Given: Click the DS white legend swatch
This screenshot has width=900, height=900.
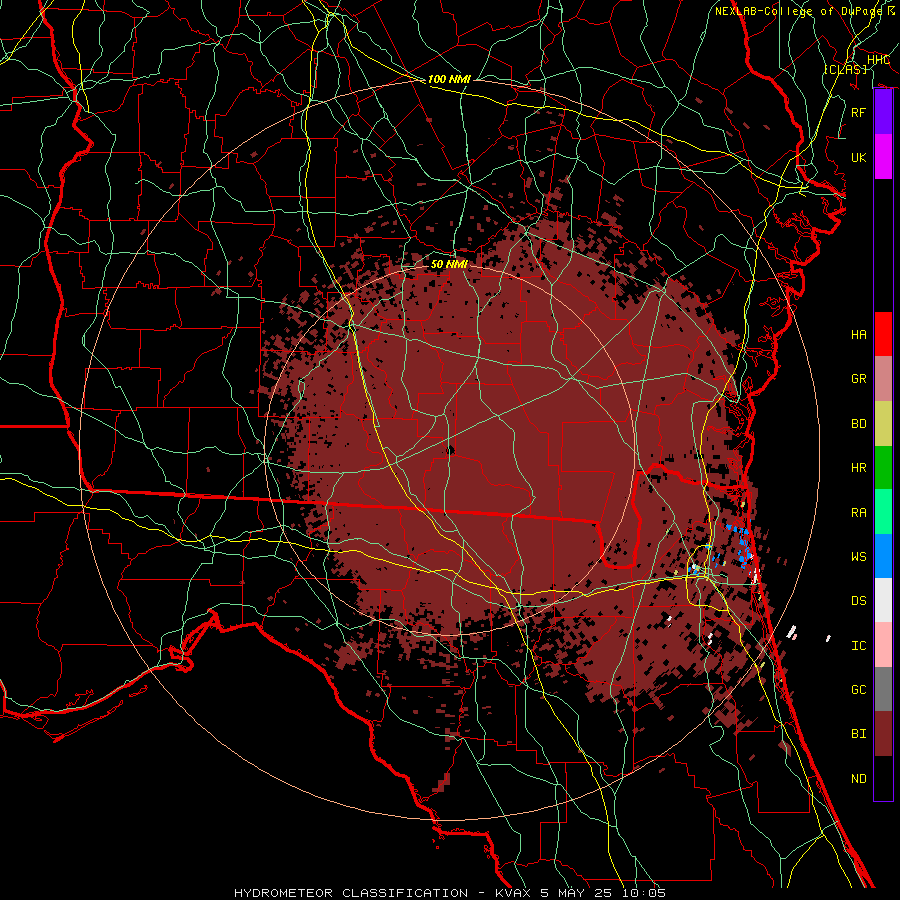Looking at the screenshot, I should 883,600.
